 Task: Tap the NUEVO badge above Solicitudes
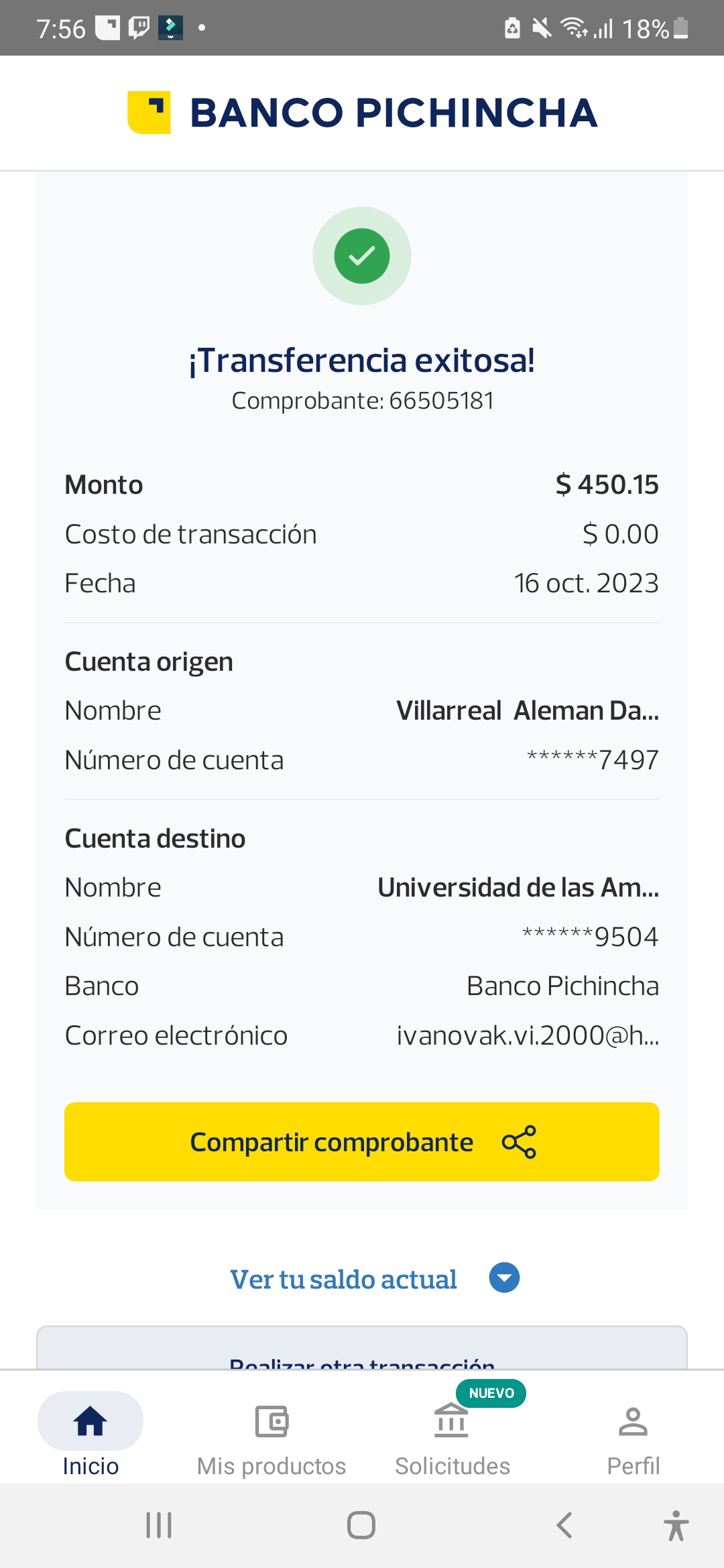click(x=491, y=1393)
